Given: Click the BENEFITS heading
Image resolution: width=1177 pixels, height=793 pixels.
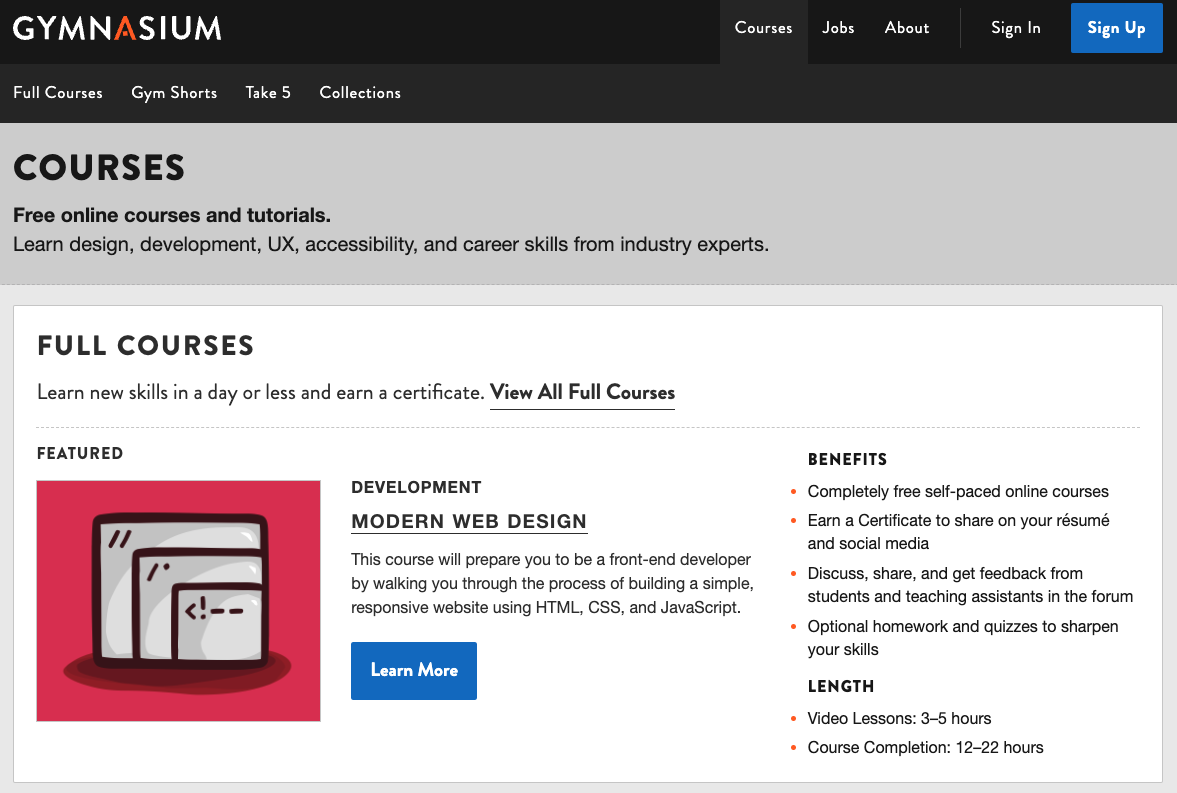Looking at the screenshot, I should pyautogui.click(x=847, y=460).
